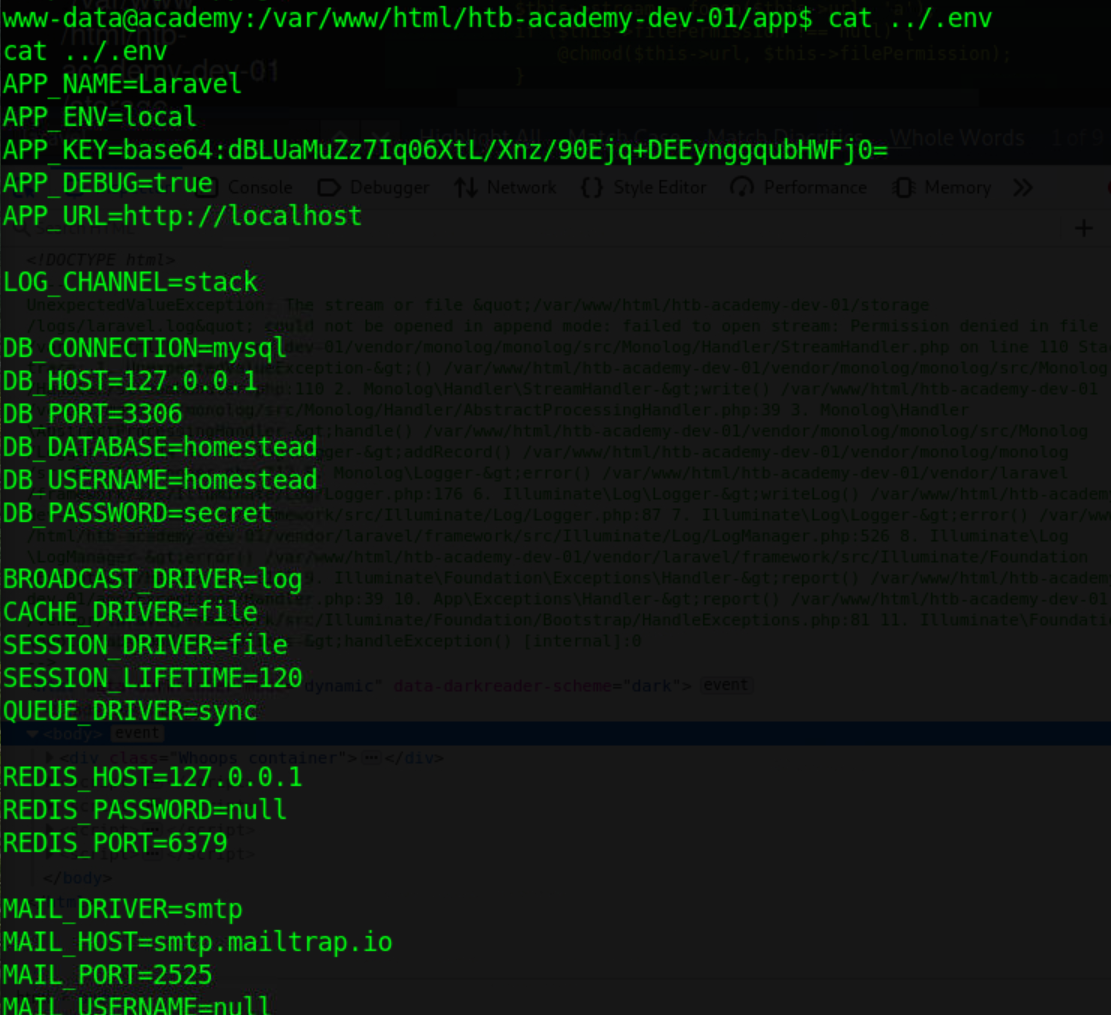Click the REDIS_PASSWORD=null line
This screenshot has width=1111, height=1015.
145,810
